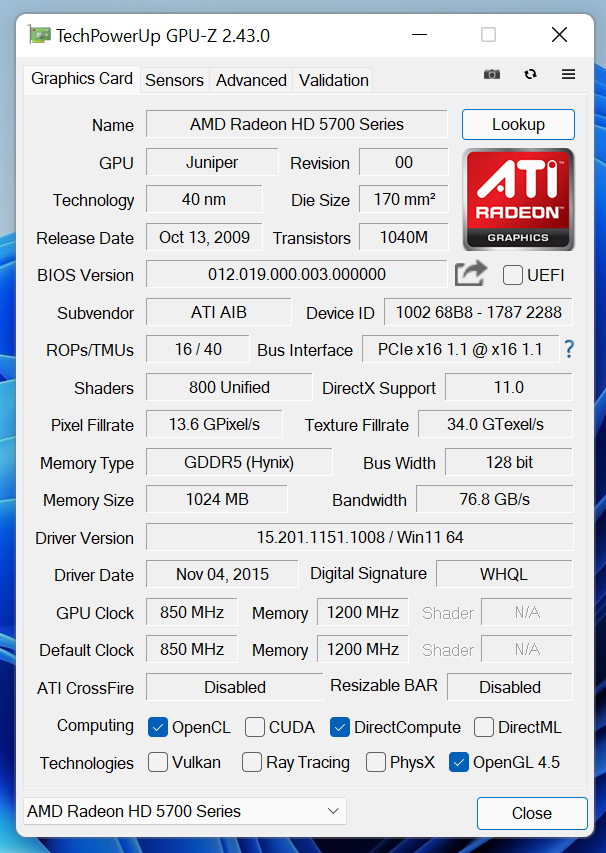Toggle the Vulkan checkbox
Image resolution: width=606 pixels, height=853 pixels.
pos(158,762)
